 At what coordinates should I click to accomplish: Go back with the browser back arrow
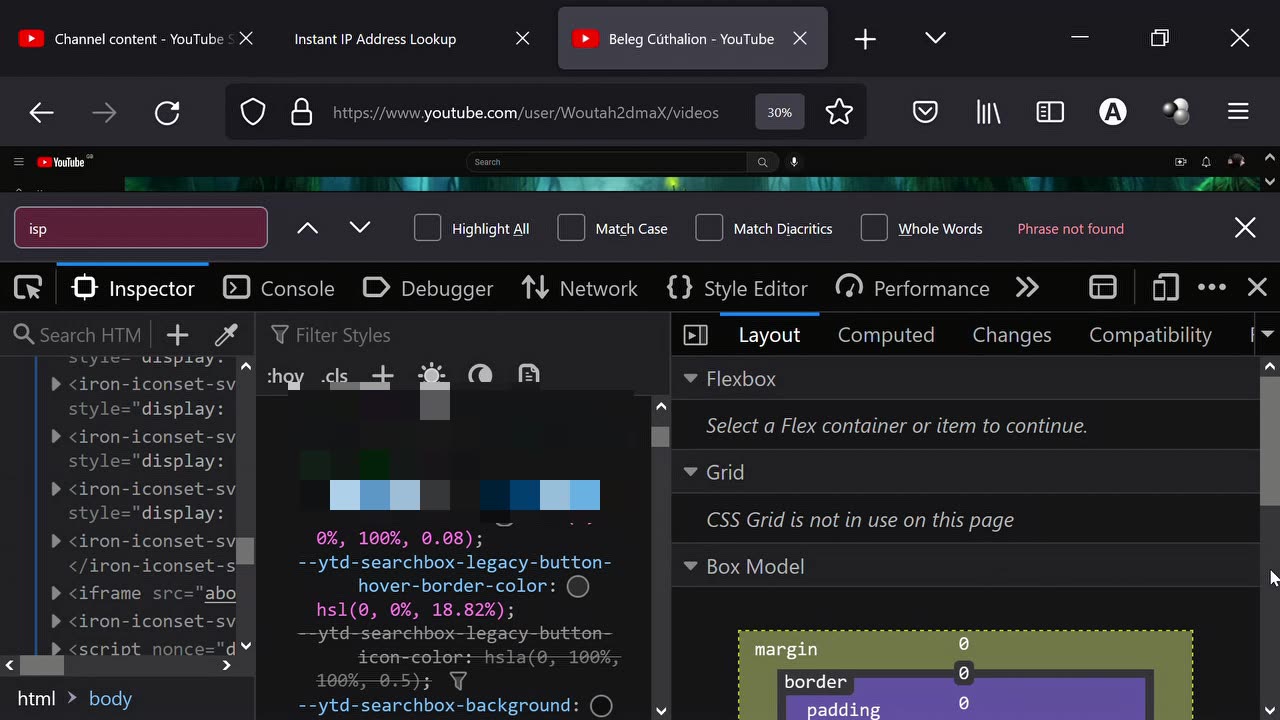click(41, 112)
